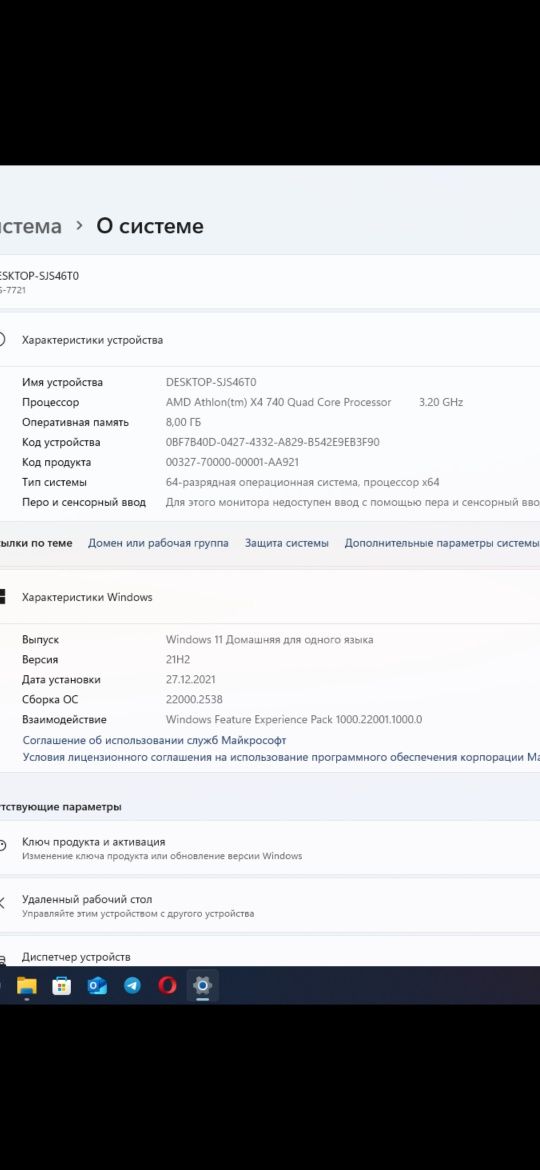540x1170 pixels.
Task: Click the Дата установки label
Action: click(x=61, y=680)
